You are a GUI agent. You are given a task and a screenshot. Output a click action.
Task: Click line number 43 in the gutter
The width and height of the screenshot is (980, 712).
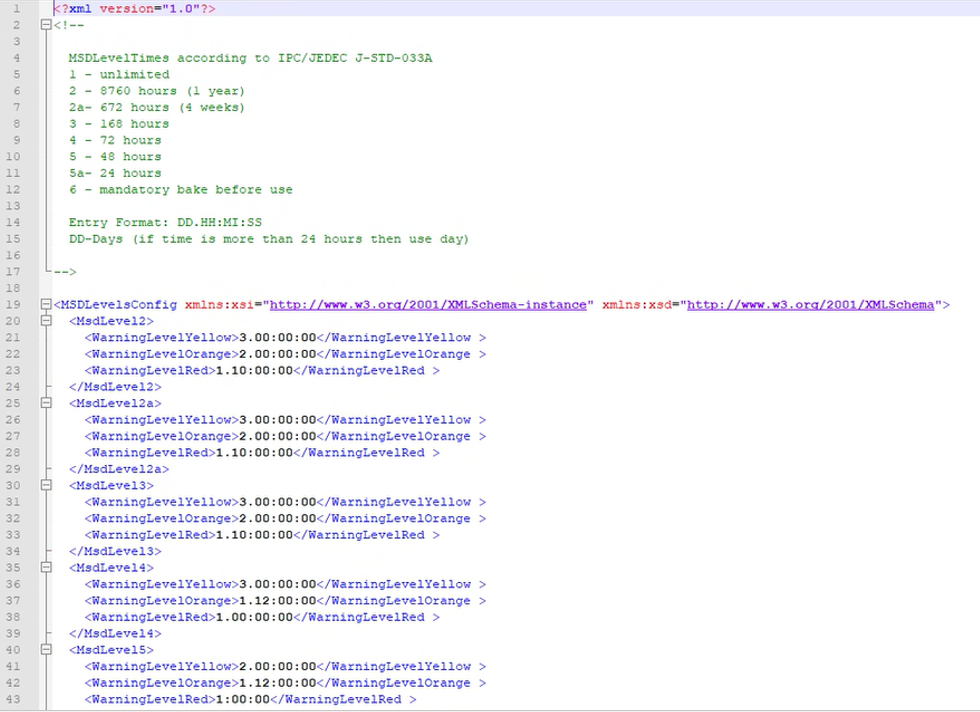(x=13, y=699)
